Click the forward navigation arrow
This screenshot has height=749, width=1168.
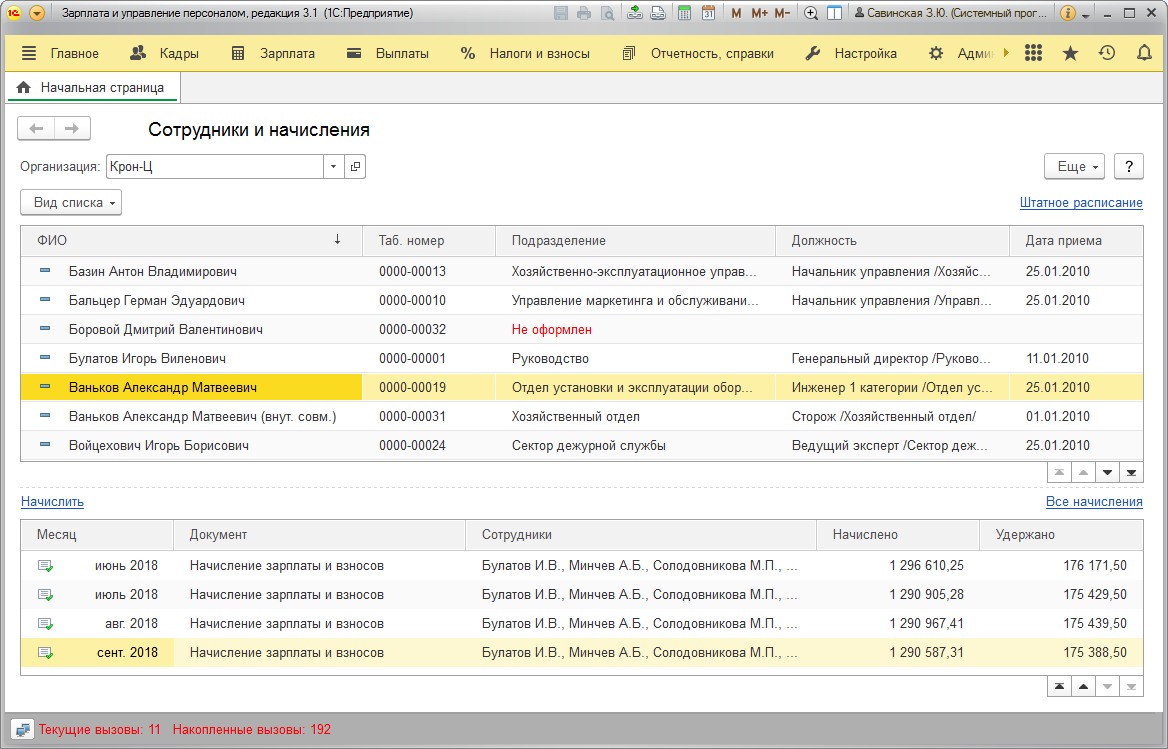pos(72,129)
